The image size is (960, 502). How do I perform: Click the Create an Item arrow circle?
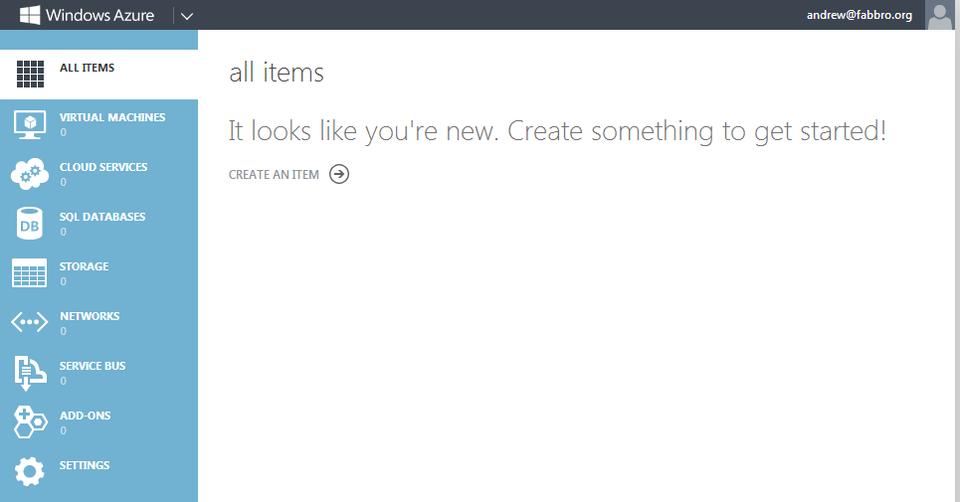339,174
